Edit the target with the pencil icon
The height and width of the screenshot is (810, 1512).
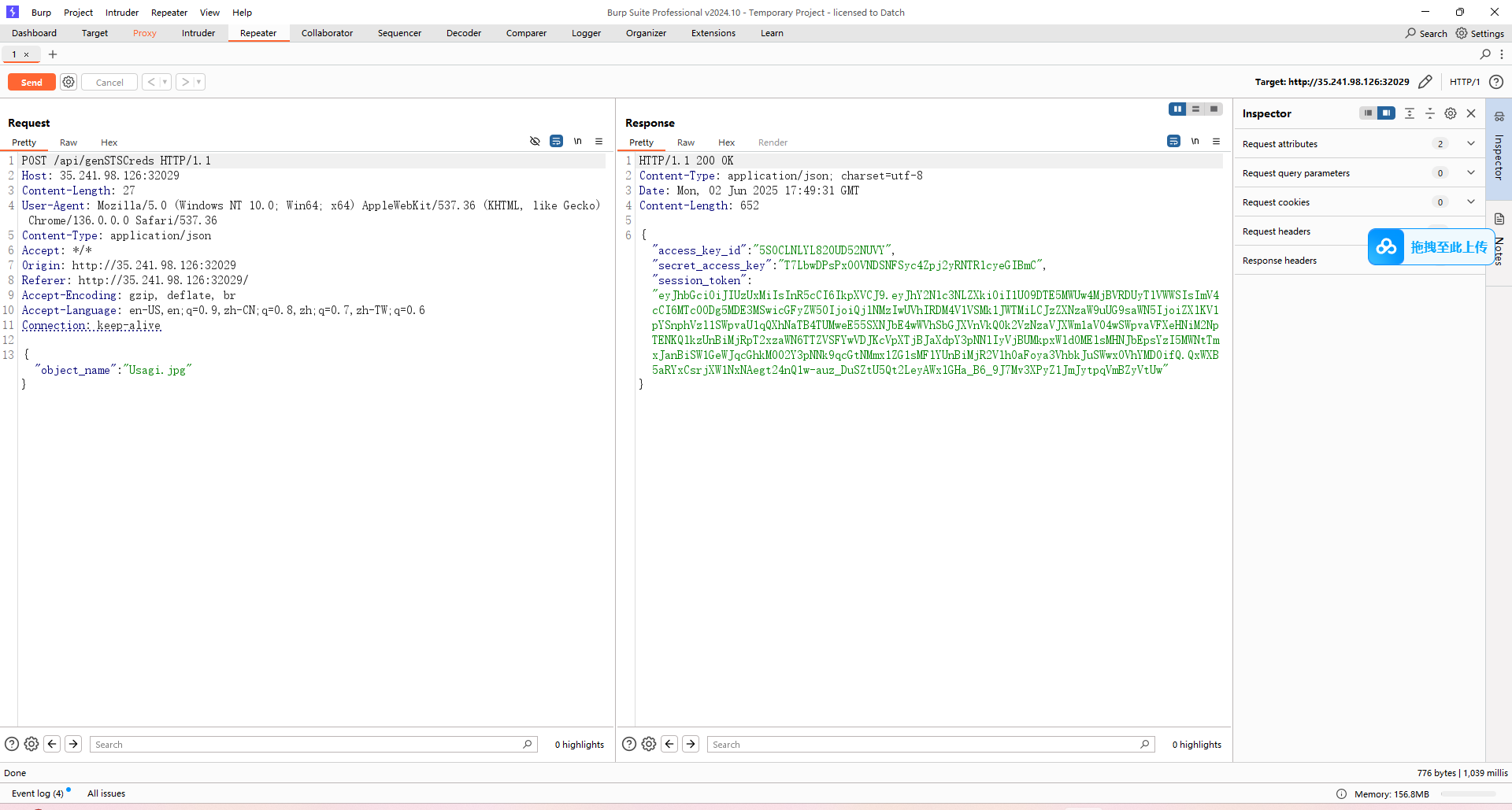[1425, 82]
